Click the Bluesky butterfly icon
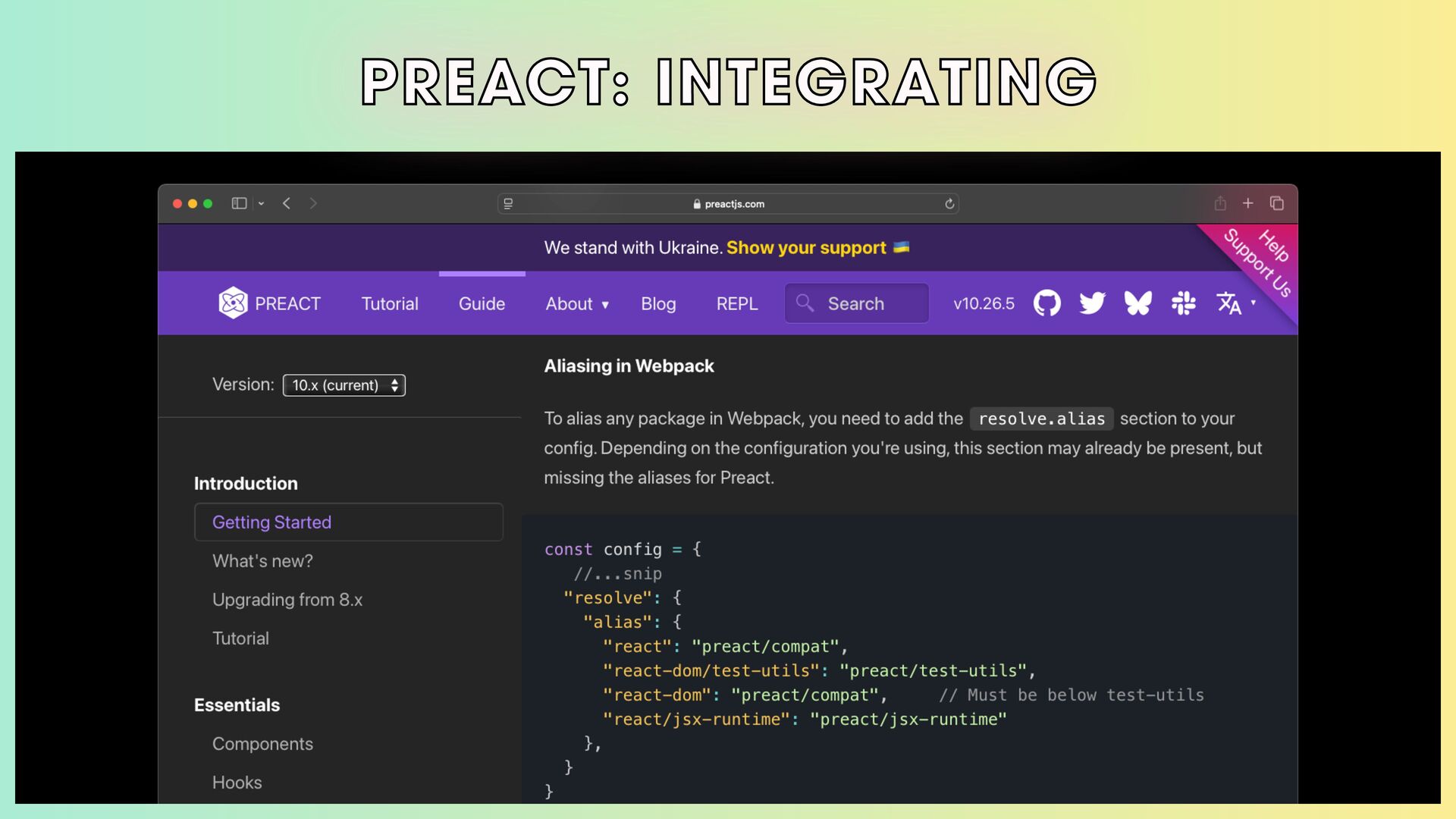Screen dimensions: 1456x819 click(1137, 303)
